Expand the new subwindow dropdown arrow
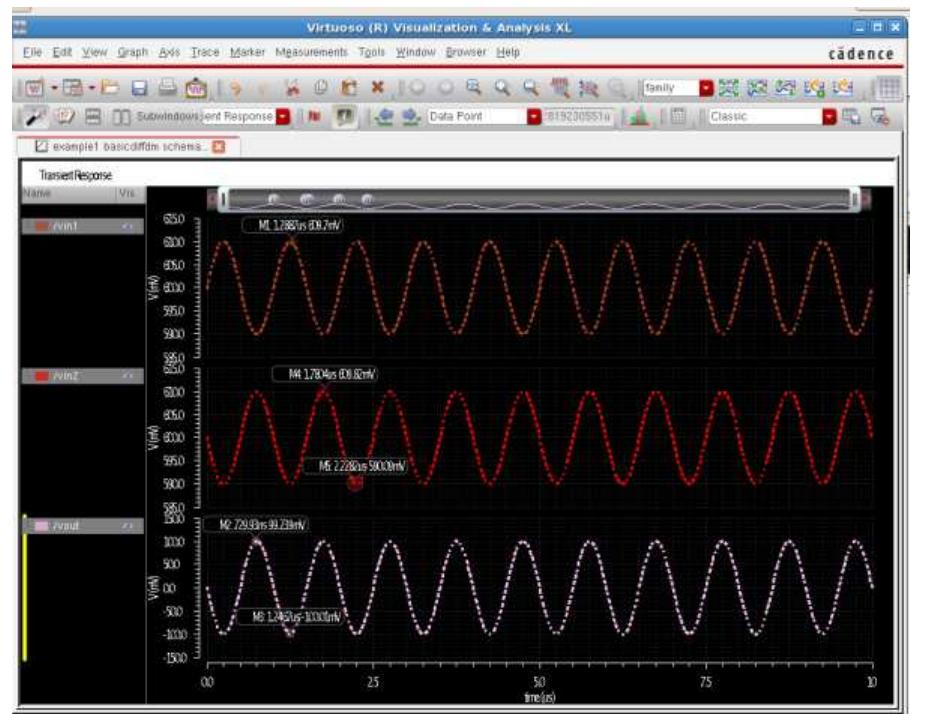Image resolution: width=925 pixels, height=714 pixels. click(92, 89)
